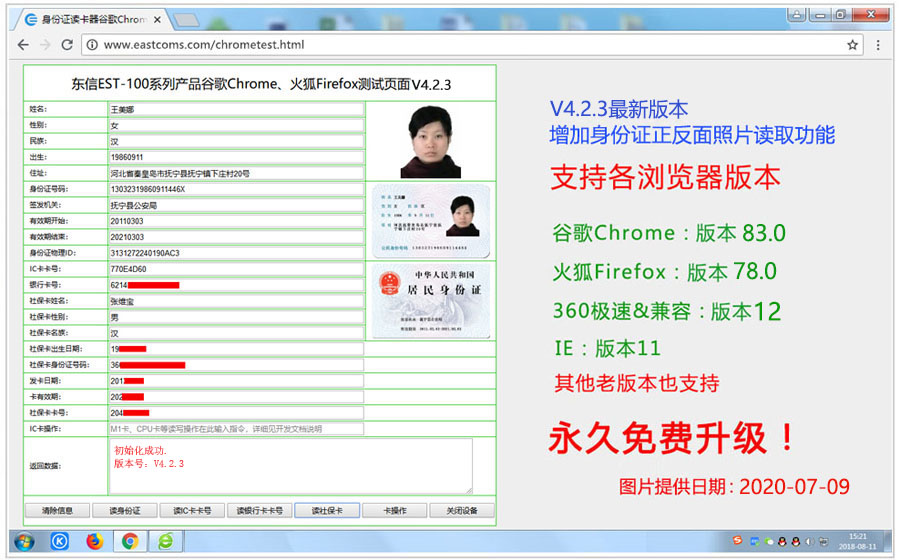Switch to Chrome in the taskbar
The height and width of the screenshot is (560, 900).
point(130,541)
